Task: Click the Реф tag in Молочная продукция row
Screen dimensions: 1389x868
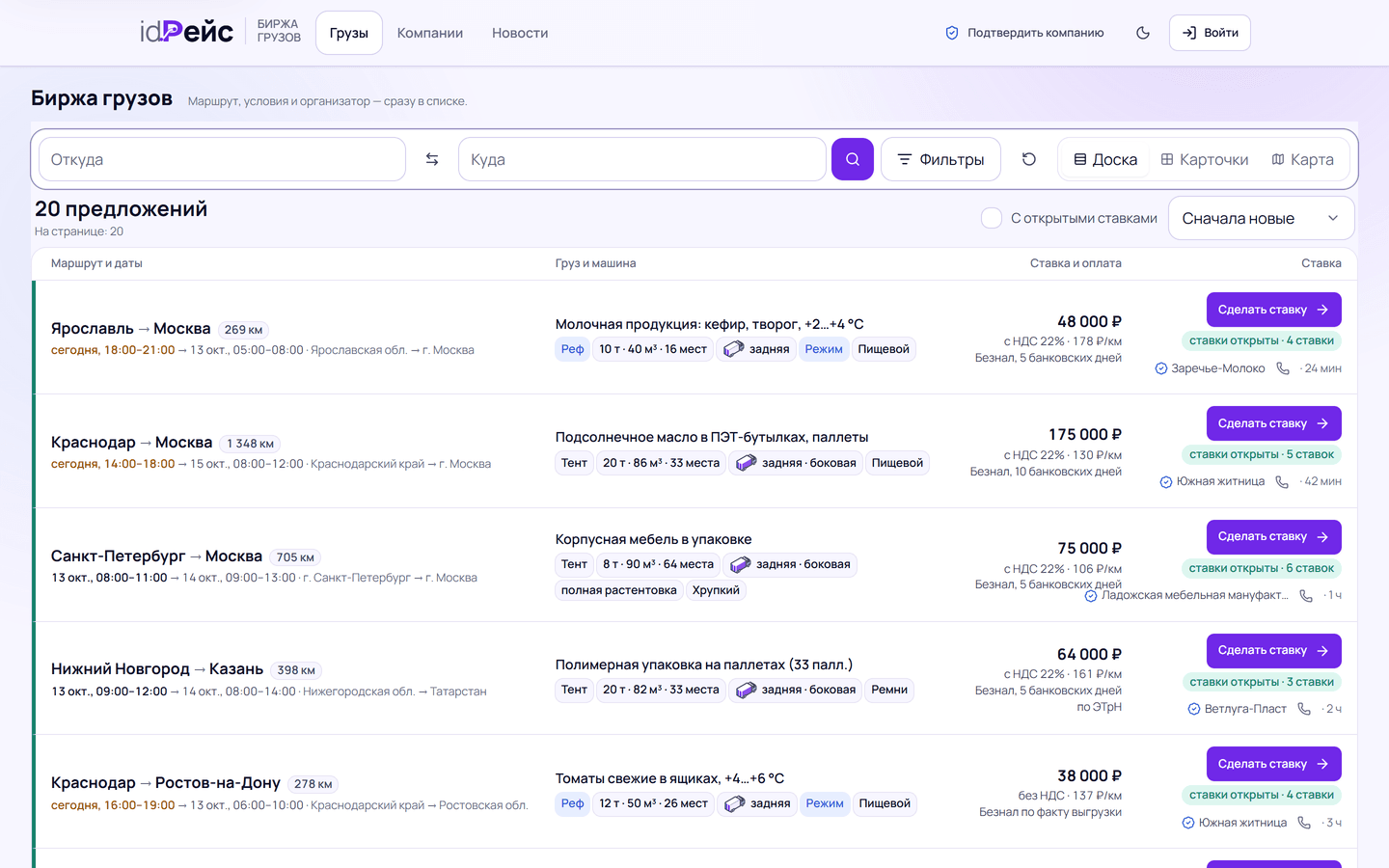Action: point(573,349)
